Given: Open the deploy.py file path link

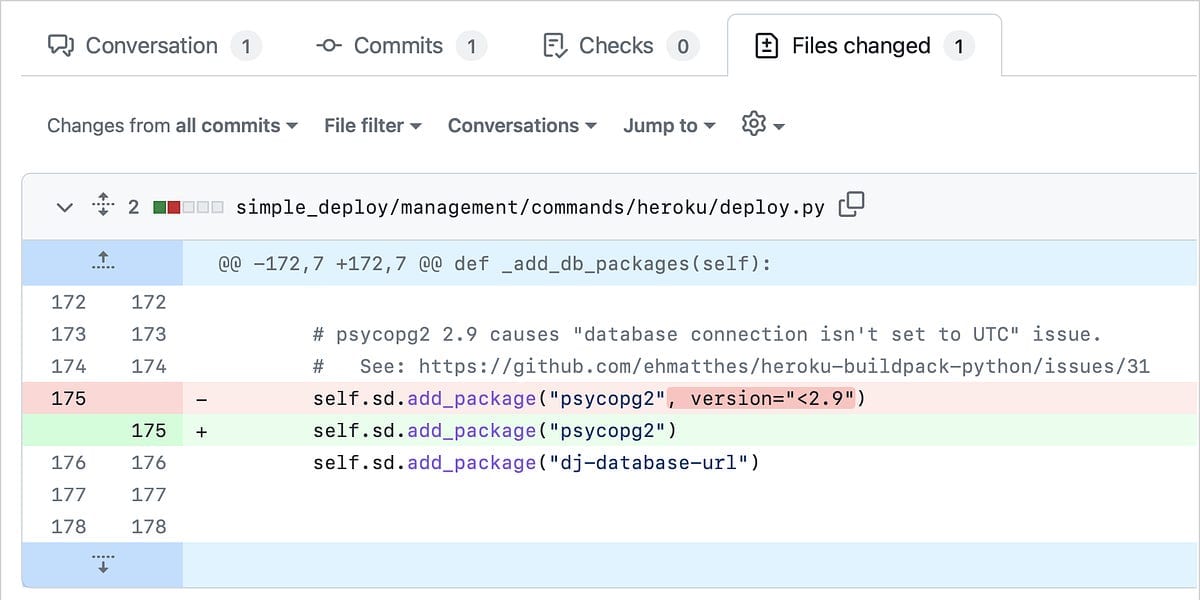Looking at the screenshot, I should 530,208.
